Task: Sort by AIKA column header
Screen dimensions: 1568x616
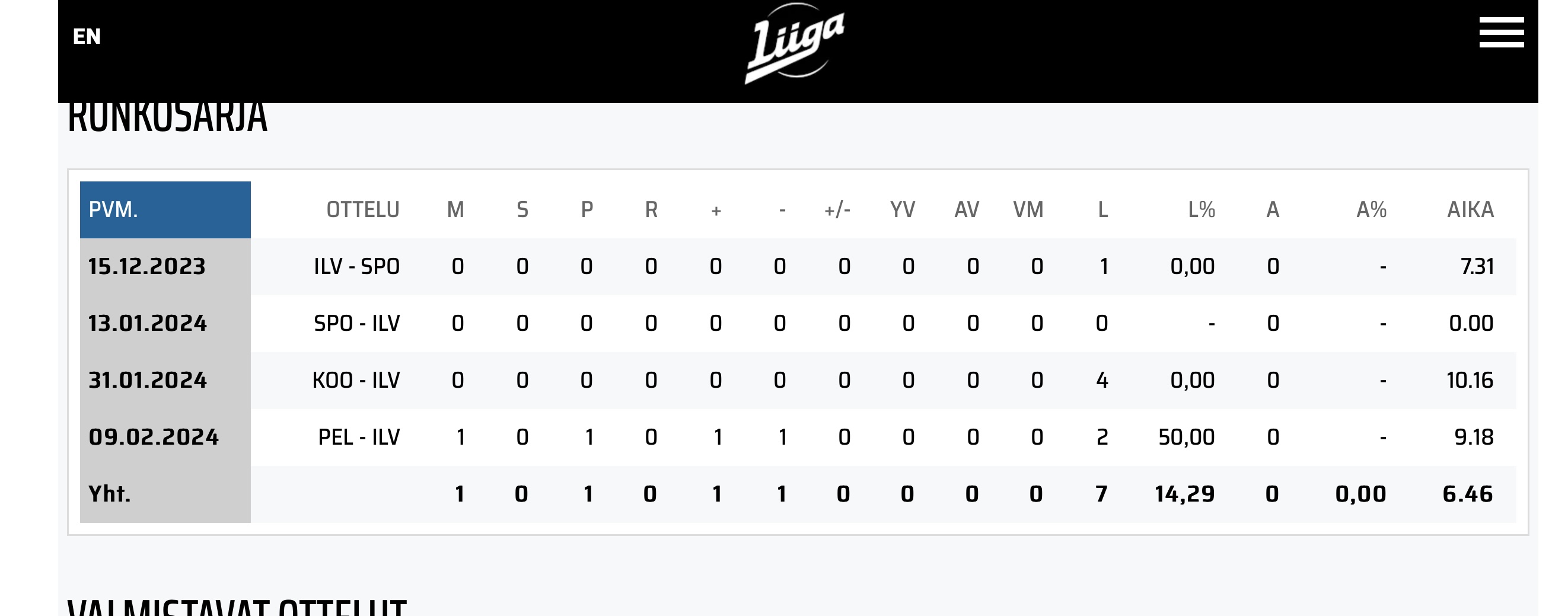Action: (1470, 209)
